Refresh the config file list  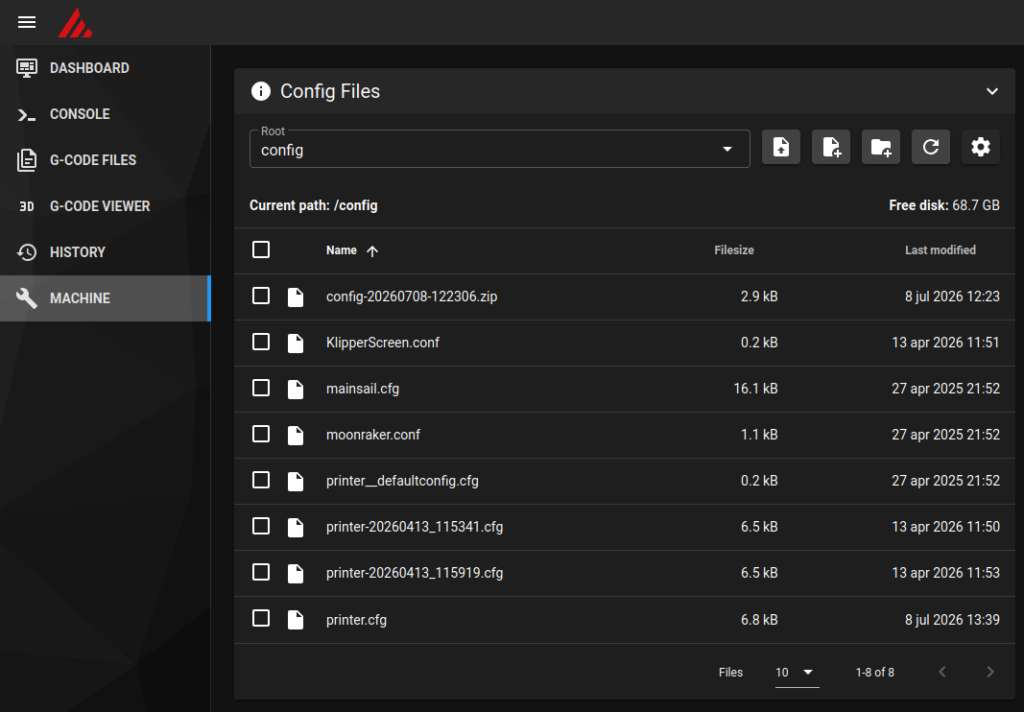[x=931, y=147]
